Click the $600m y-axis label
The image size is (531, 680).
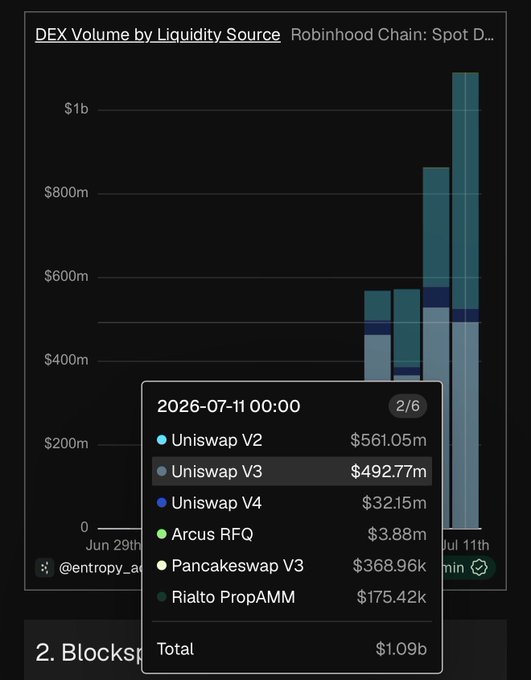66,276
